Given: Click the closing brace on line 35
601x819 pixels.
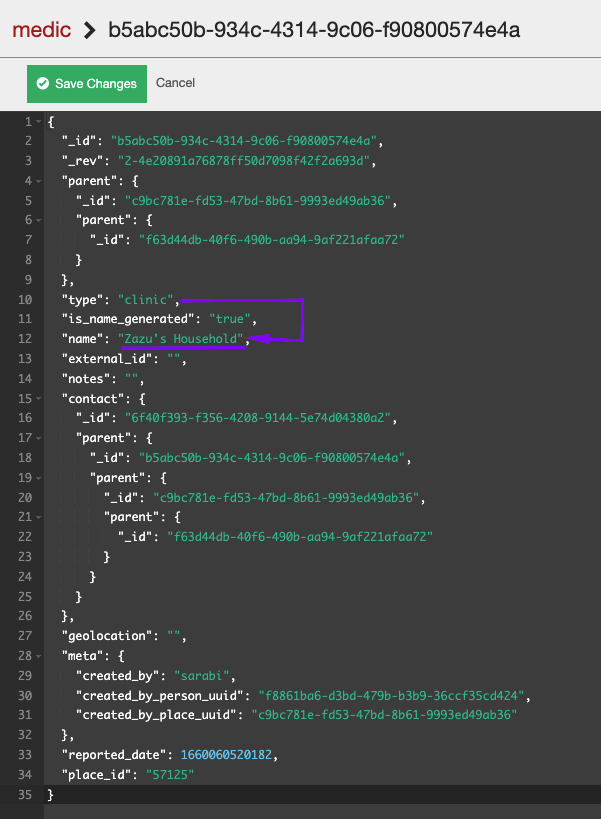Looking at the screenshot, I should pos(51,795).
